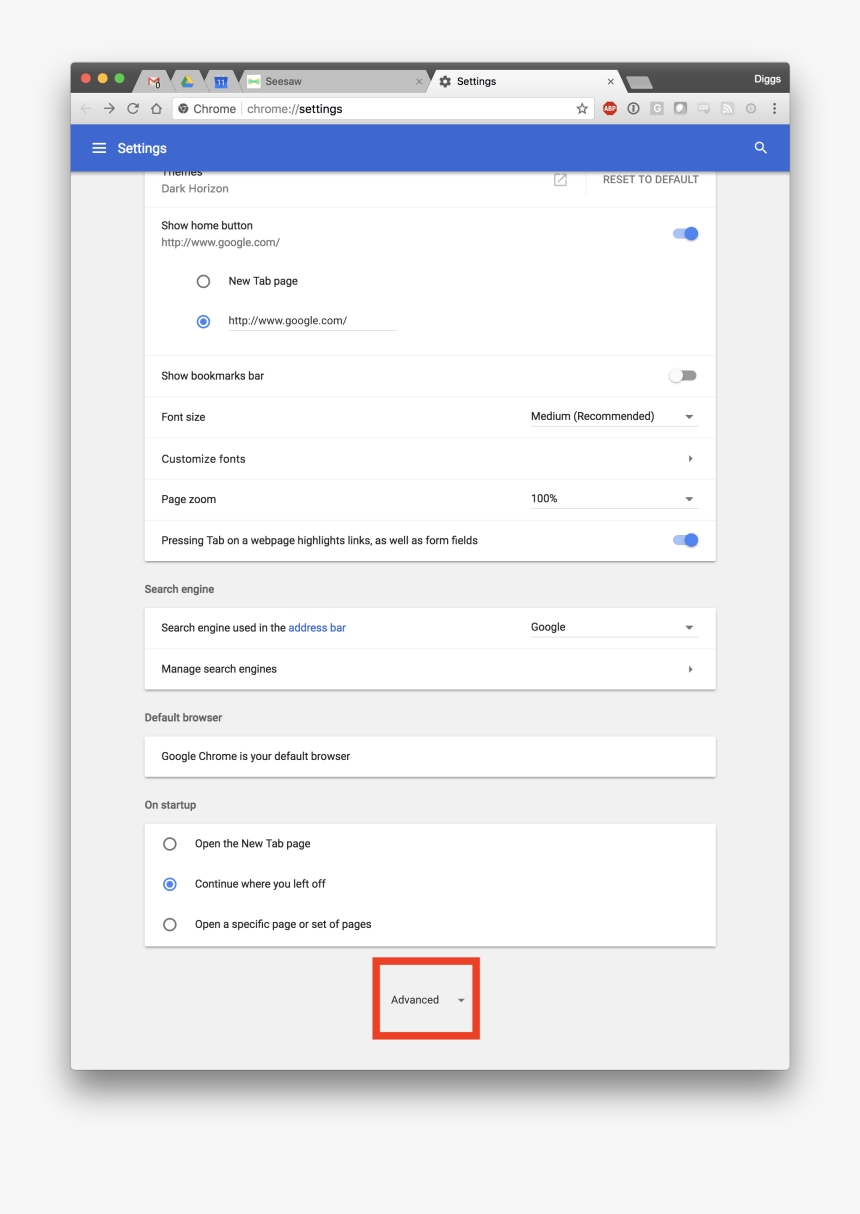
Task: Go back with the back arrow
Action: [86, 109]
